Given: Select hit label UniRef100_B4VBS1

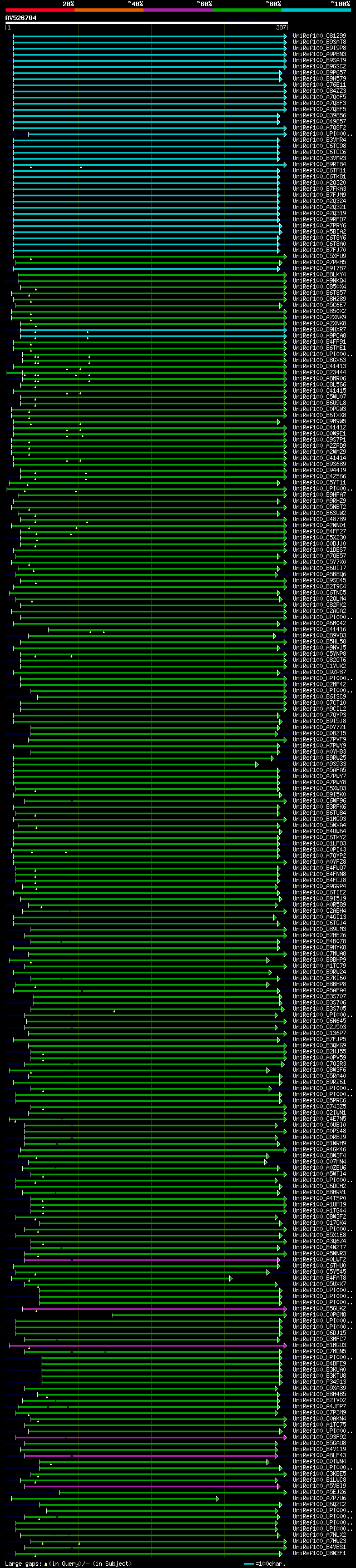Looking at the screenshot, I should click(319, 1547).
